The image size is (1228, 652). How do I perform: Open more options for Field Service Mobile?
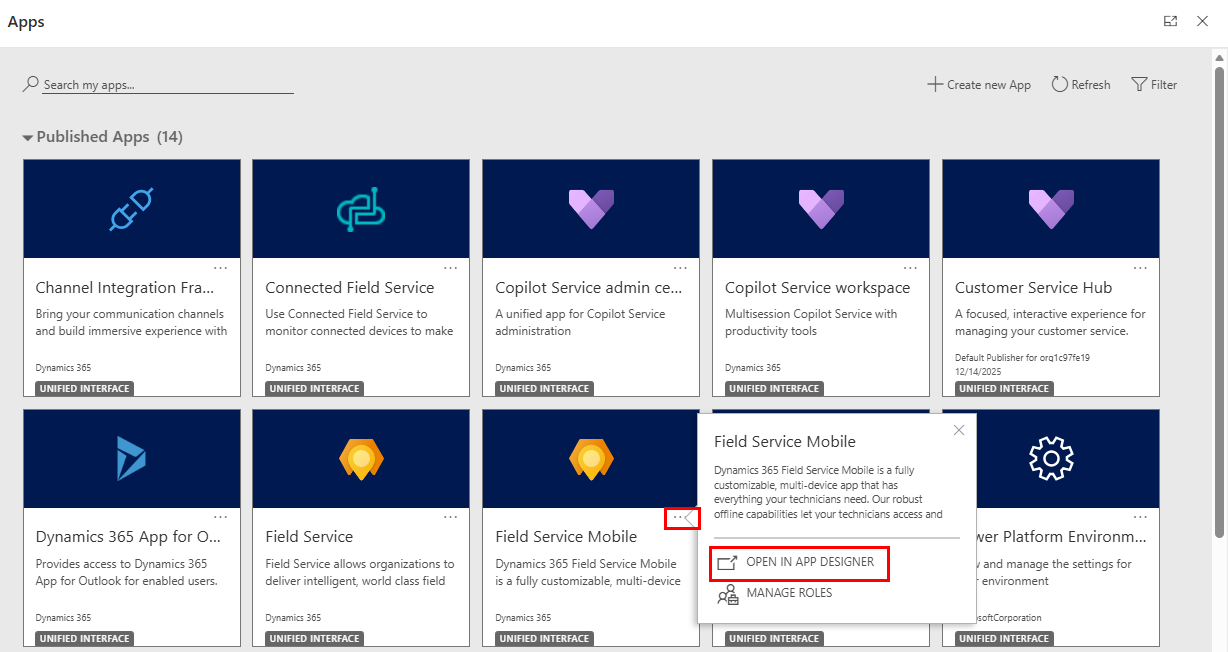[681, 517]
